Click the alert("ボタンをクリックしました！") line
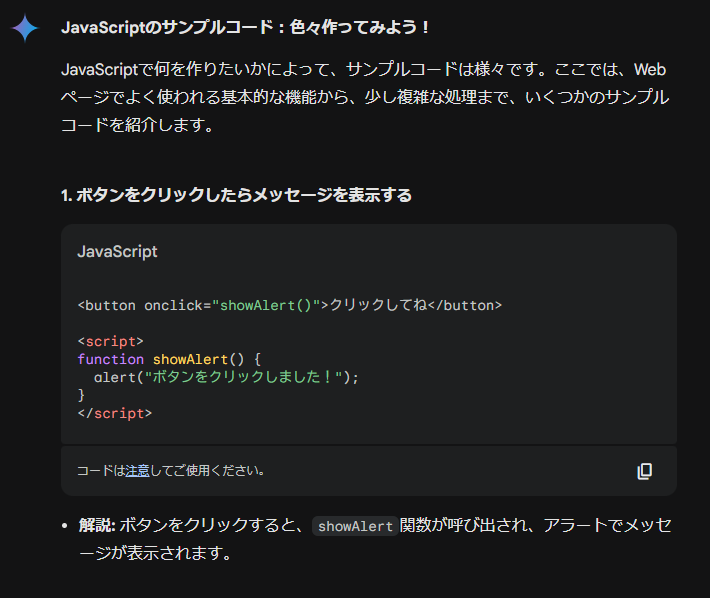Image resolution: width=710 pixels, height=598 pixels. pyautogui.click(x=226, y=377)
